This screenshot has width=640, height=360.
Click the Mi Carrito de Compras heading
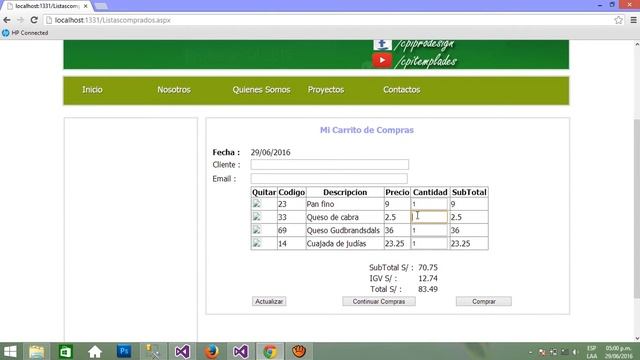(x=367, y=130)
